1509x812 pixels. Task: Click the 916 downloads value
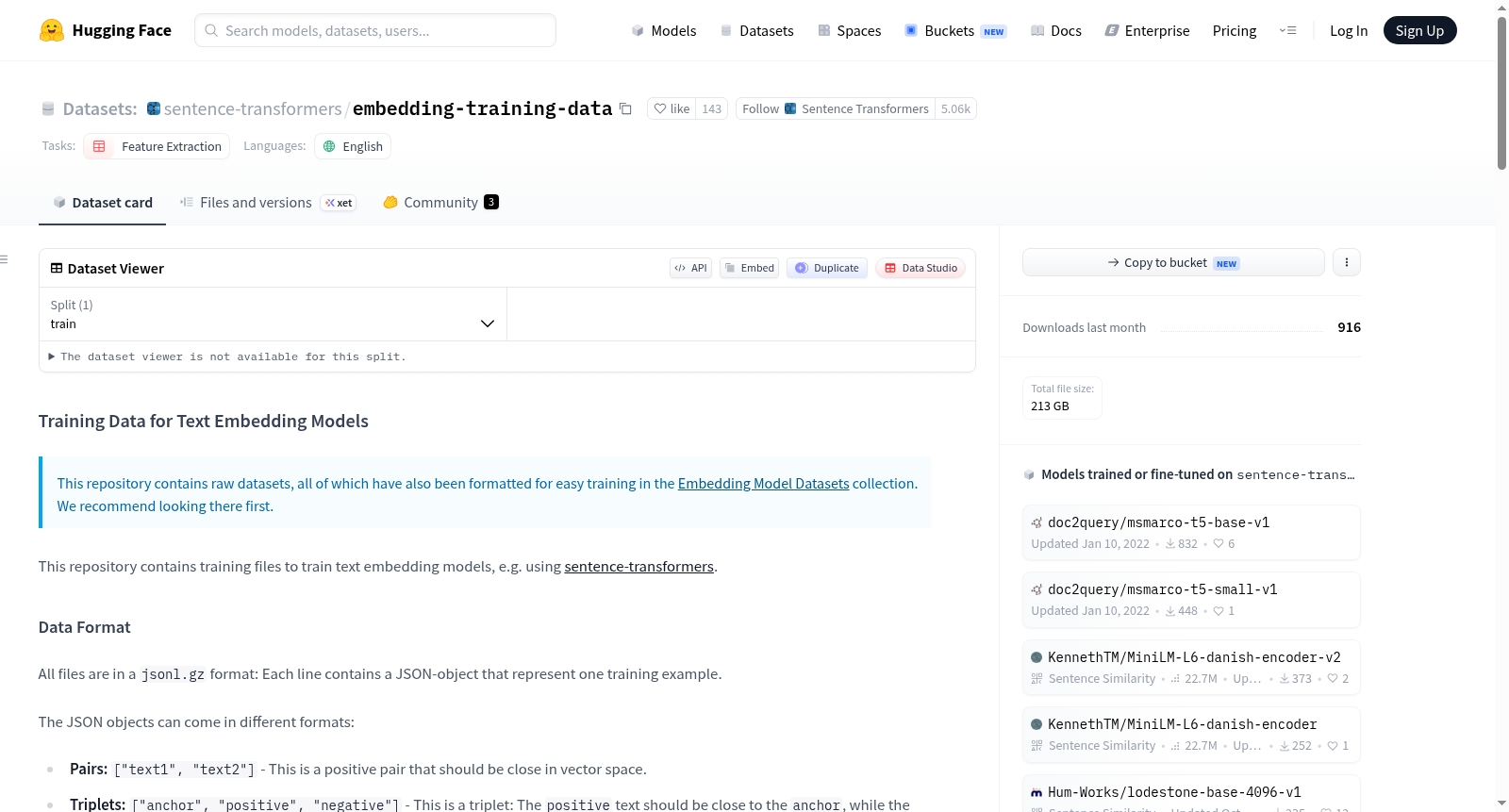[1349, 327]
